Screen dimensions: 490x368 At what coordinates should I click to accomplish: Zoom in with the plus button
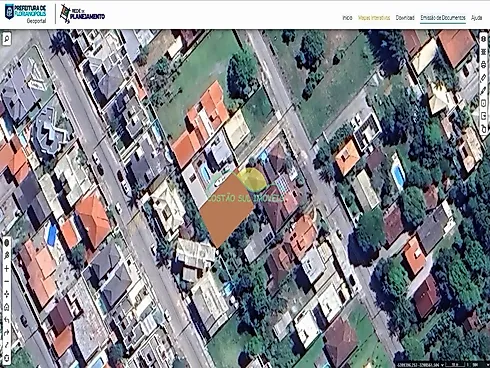click(7, 269)
